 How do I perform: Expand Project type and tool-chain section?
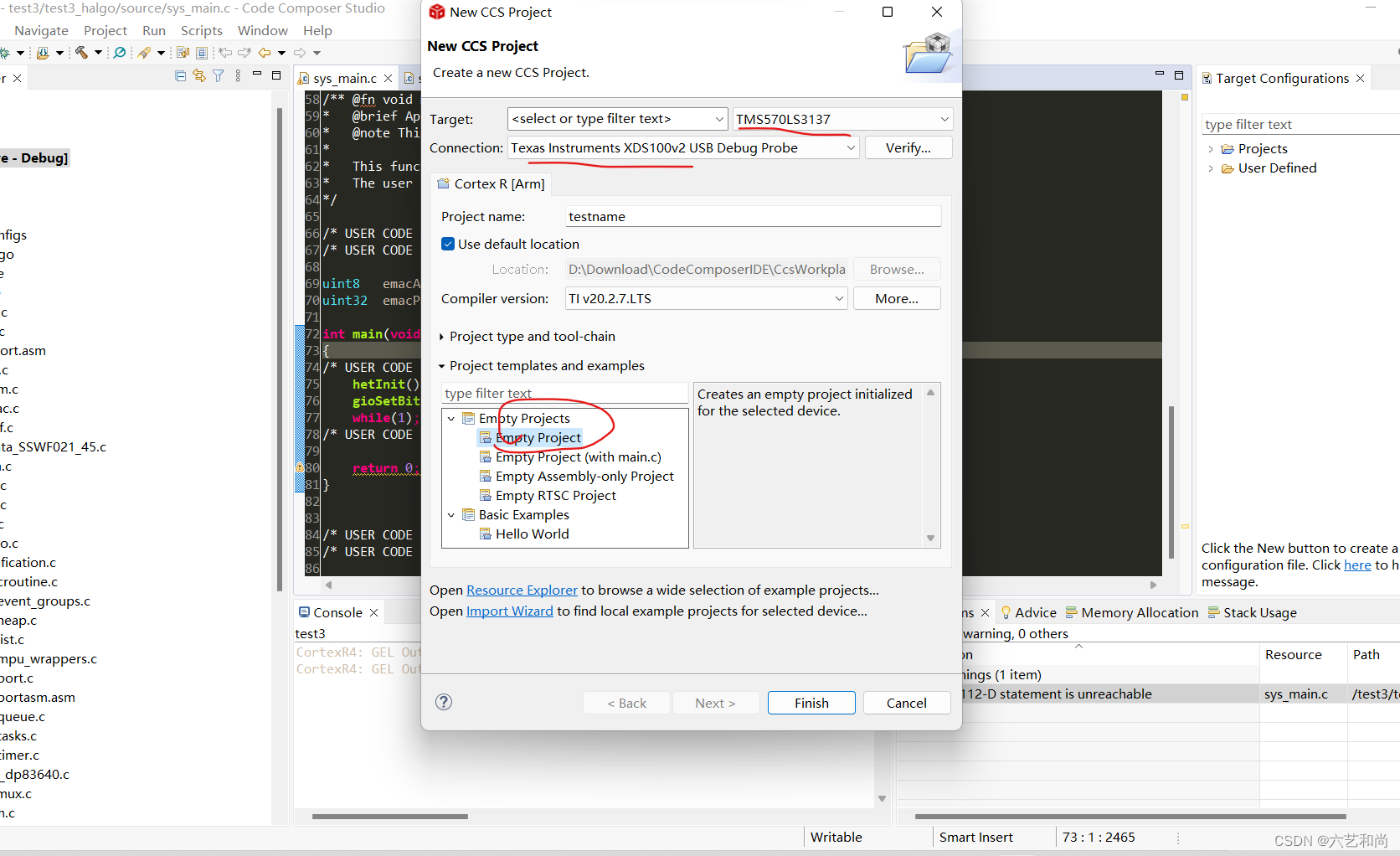tap(442, 337)
